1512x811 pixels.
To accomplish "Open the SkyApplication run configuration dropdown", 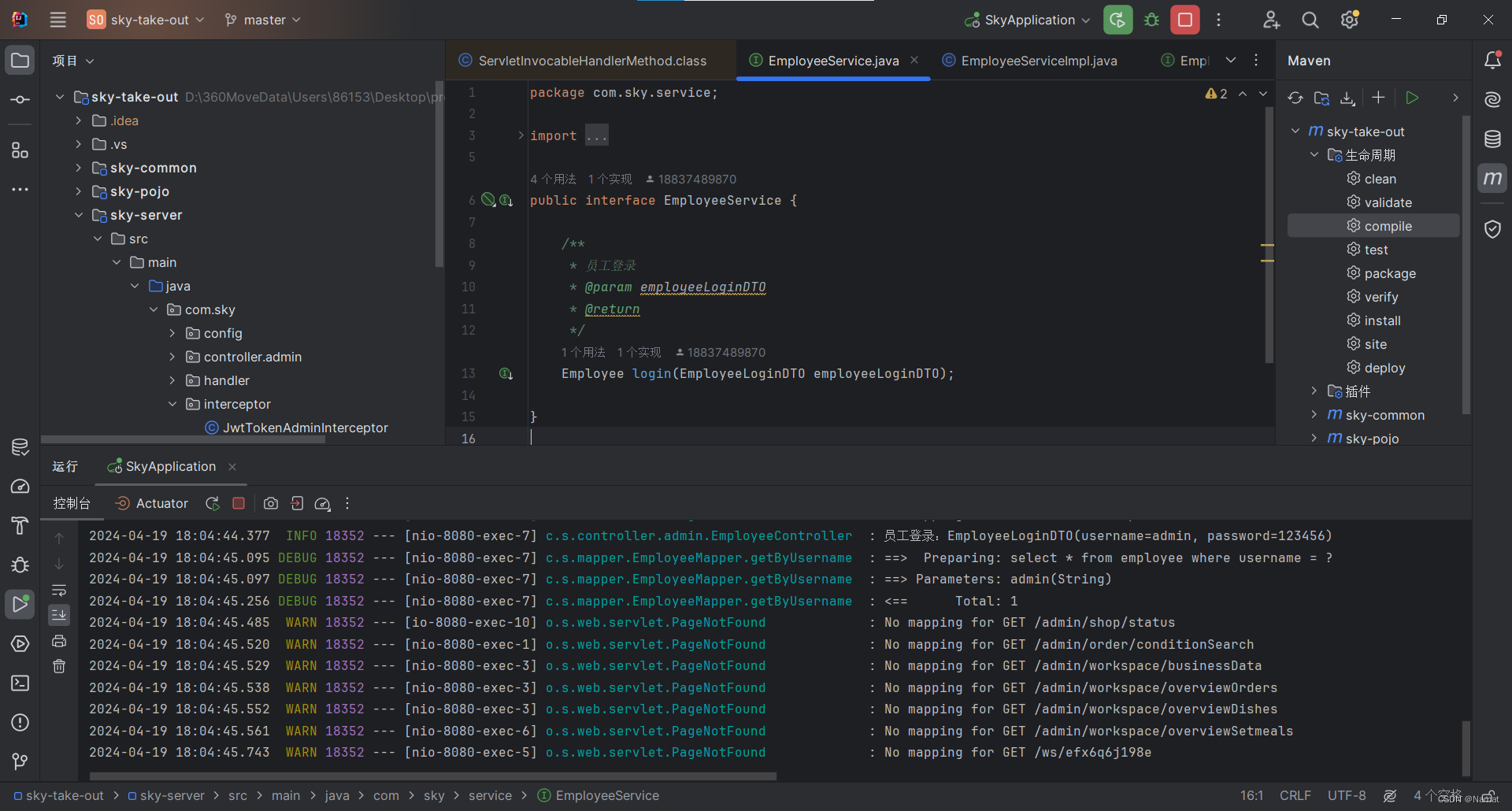I will point(1028,20).
